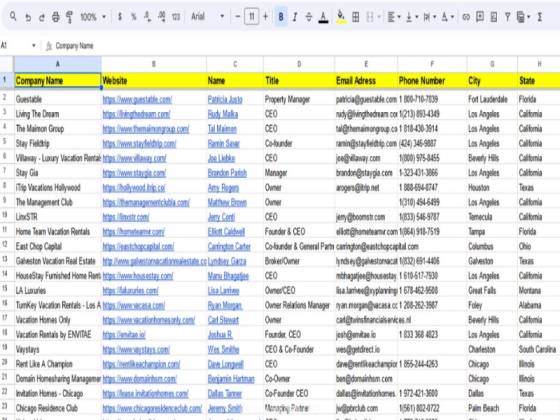560x420 pixels.
Task: Toggle strikethrough formatting
Action: click(309, 17)
